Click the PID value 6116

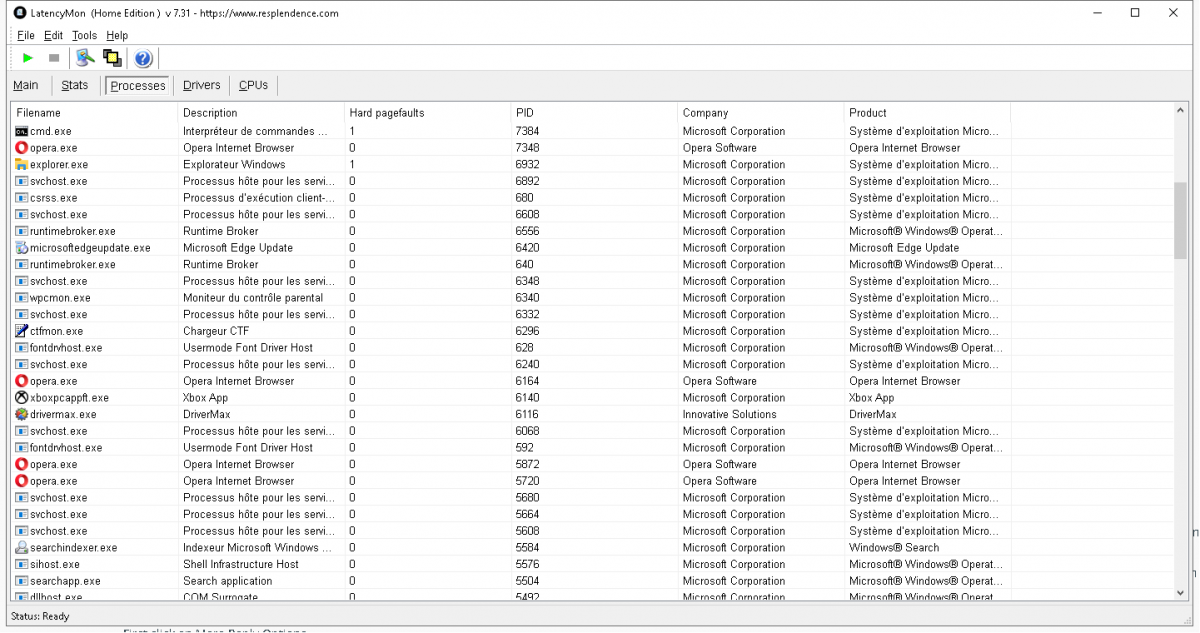[x=527, y=414]
